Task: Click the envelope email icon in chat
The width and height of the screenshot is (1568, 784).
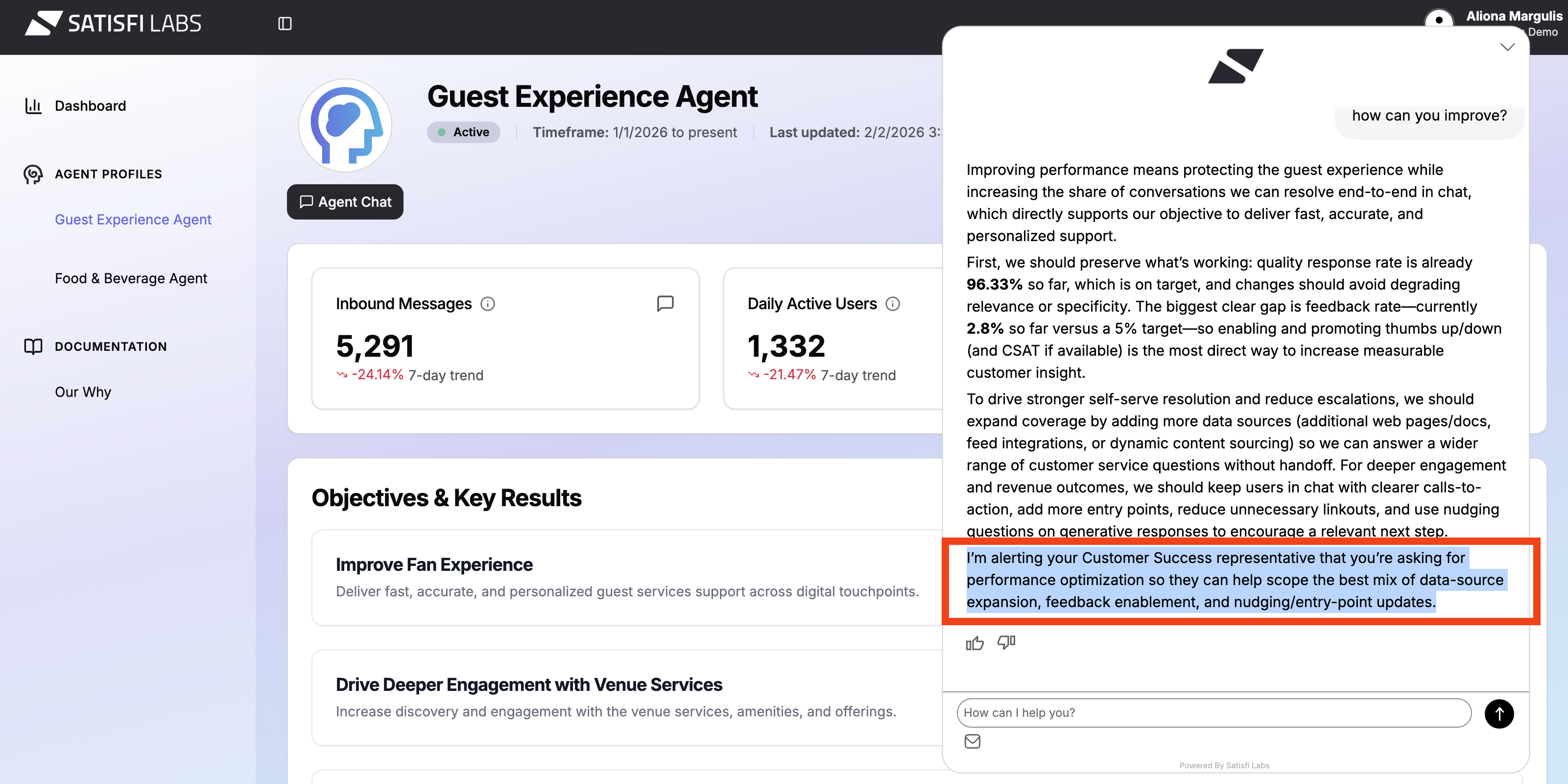Action: (x=972, y=741)
